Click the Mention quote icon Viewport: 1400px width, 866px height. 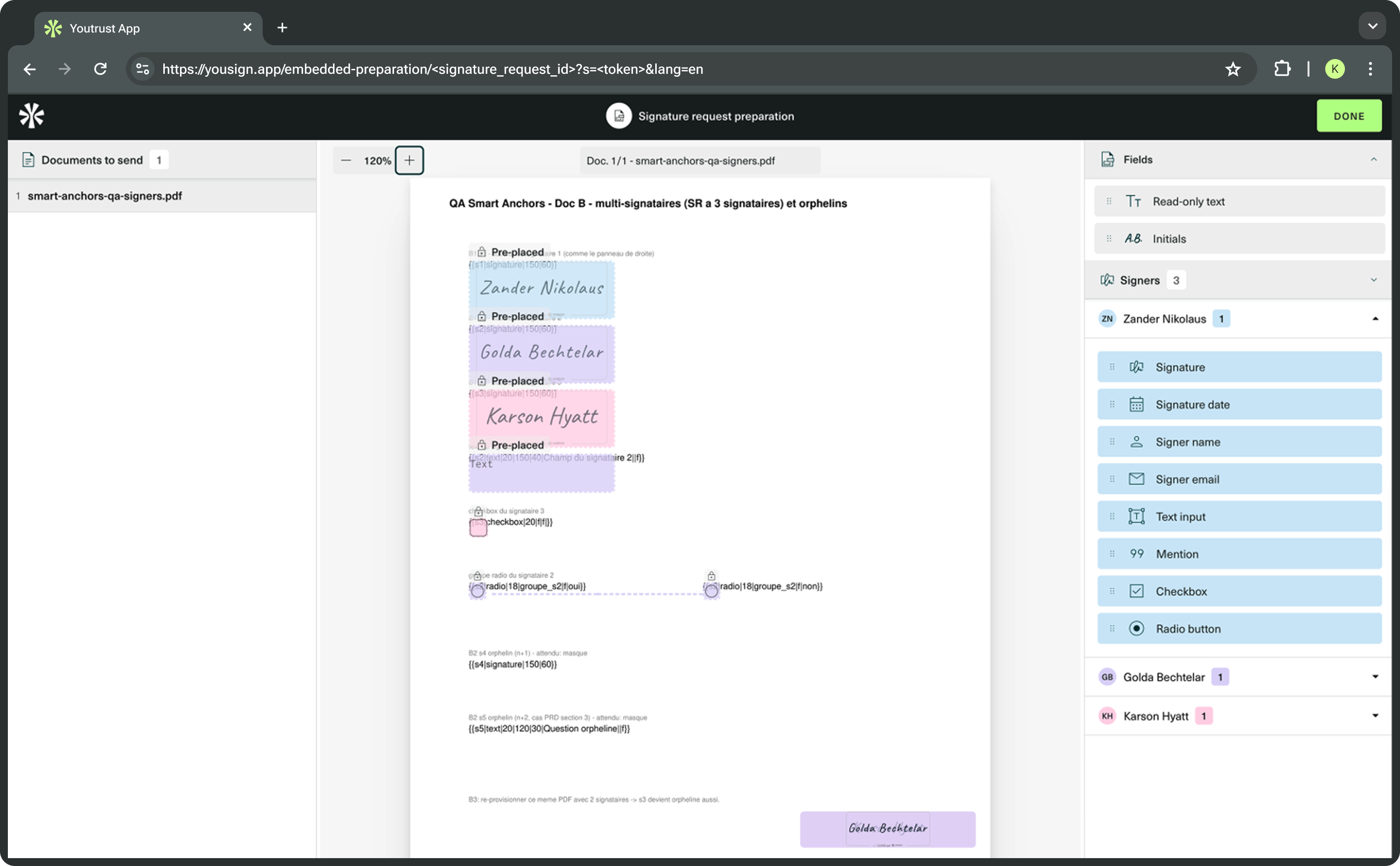[1137, 554]
